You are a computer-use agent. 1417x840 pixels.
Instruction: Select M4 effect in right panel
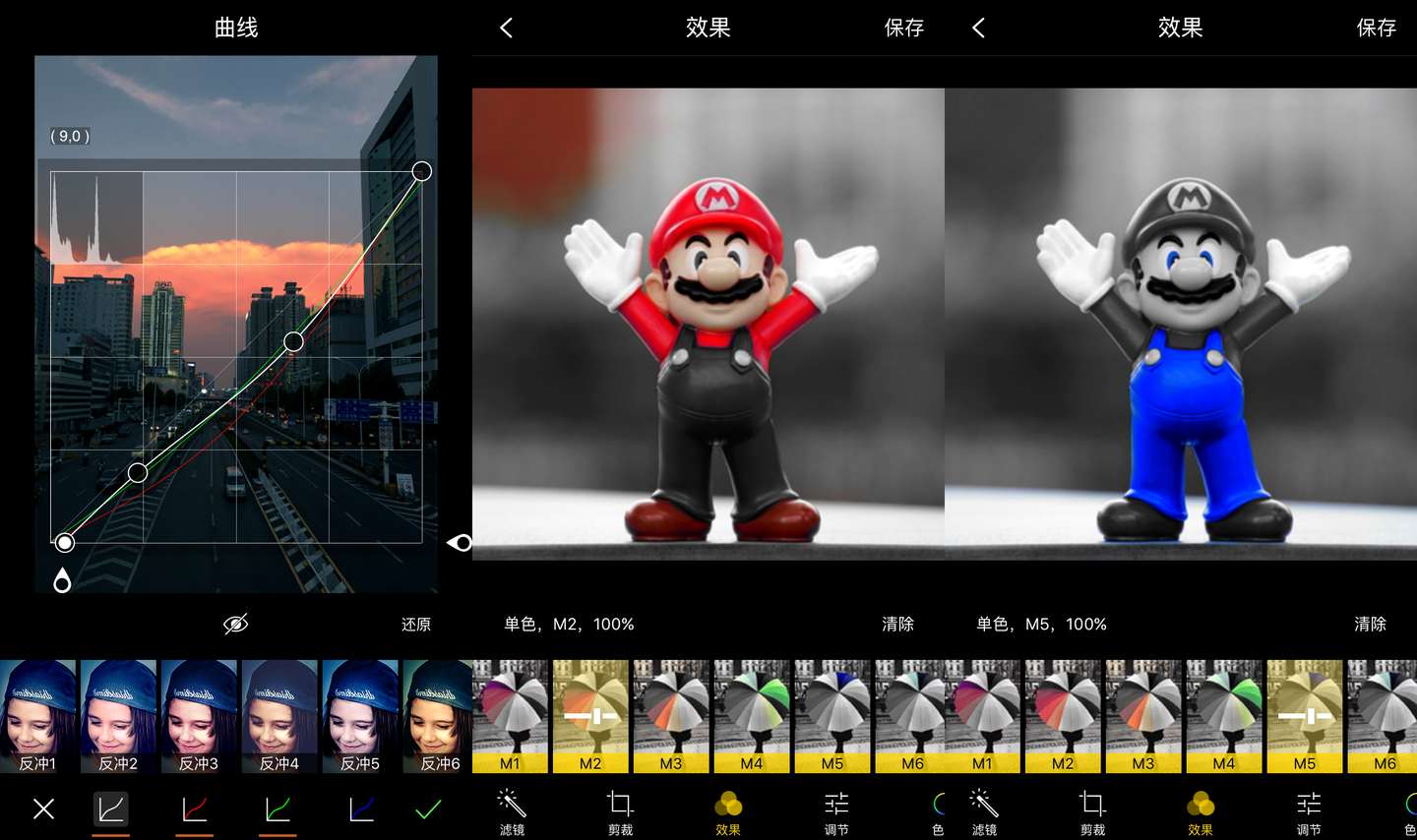[1224, 716]
